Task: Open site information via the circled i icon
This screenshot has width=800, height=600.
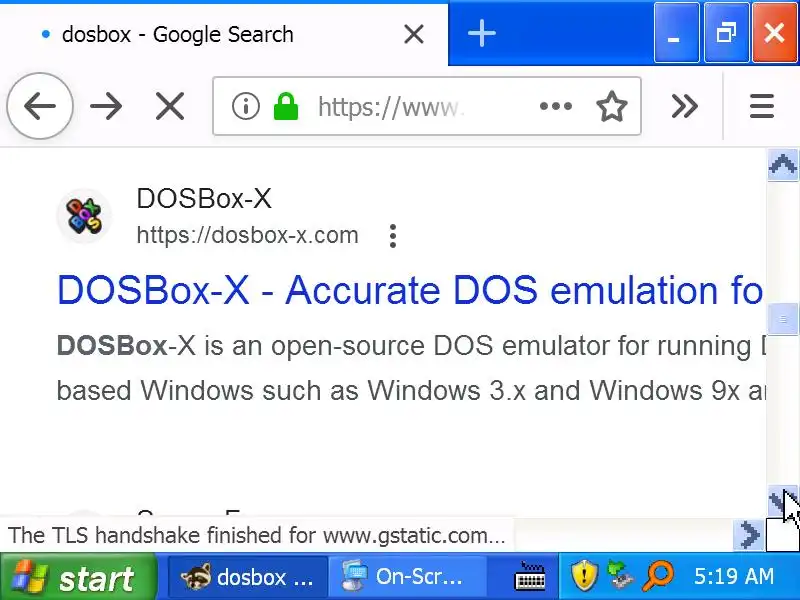Action: [x=245, y=106]
